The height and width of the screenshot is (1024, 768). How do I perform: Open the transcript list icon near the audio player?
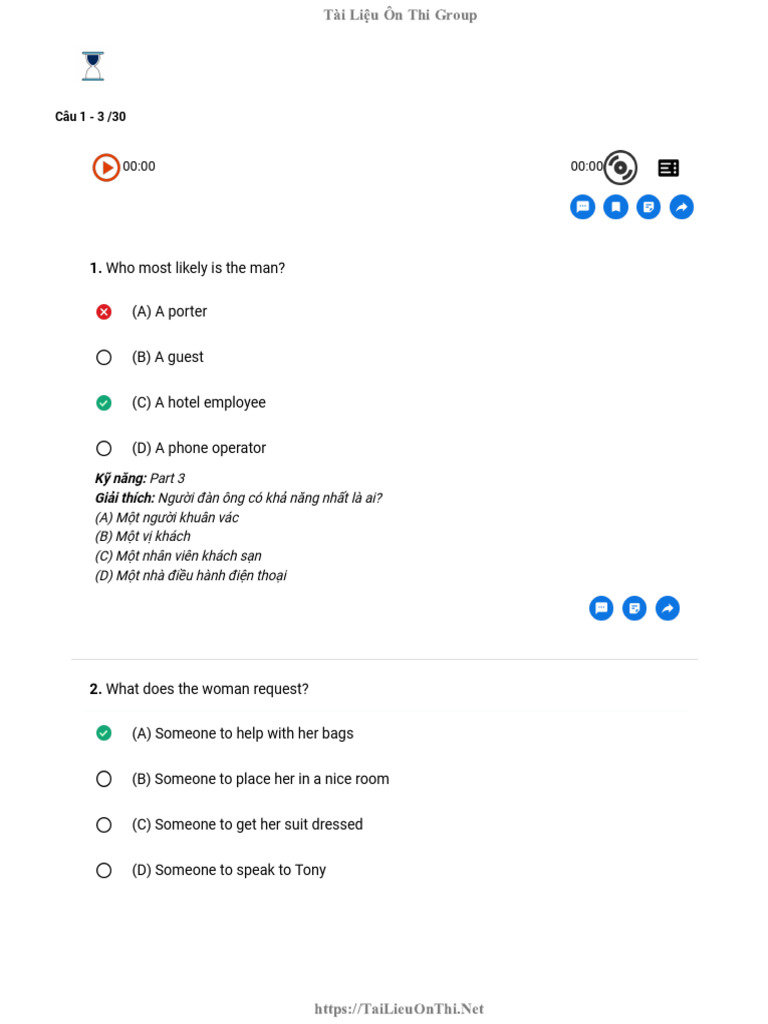[668, 168]
